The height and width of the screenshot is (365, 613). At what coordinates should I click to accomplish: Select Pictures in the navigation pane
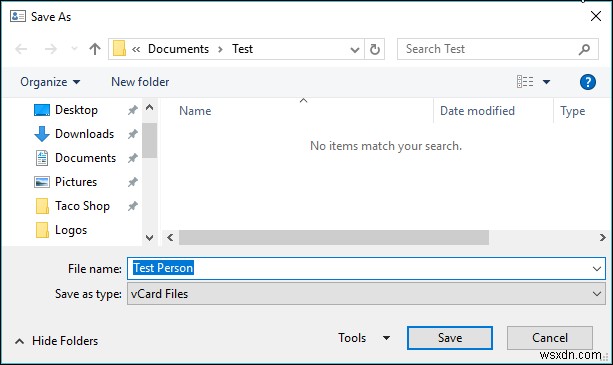(x=76, y=182)
